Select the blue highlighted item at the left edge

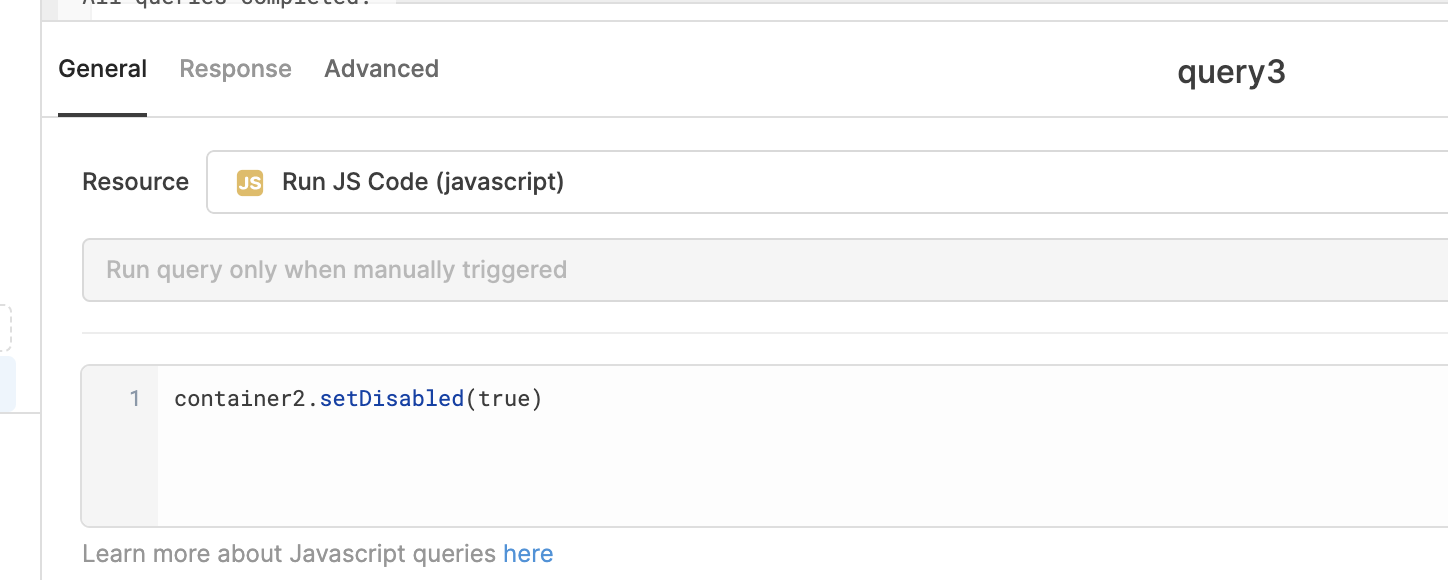7,385
